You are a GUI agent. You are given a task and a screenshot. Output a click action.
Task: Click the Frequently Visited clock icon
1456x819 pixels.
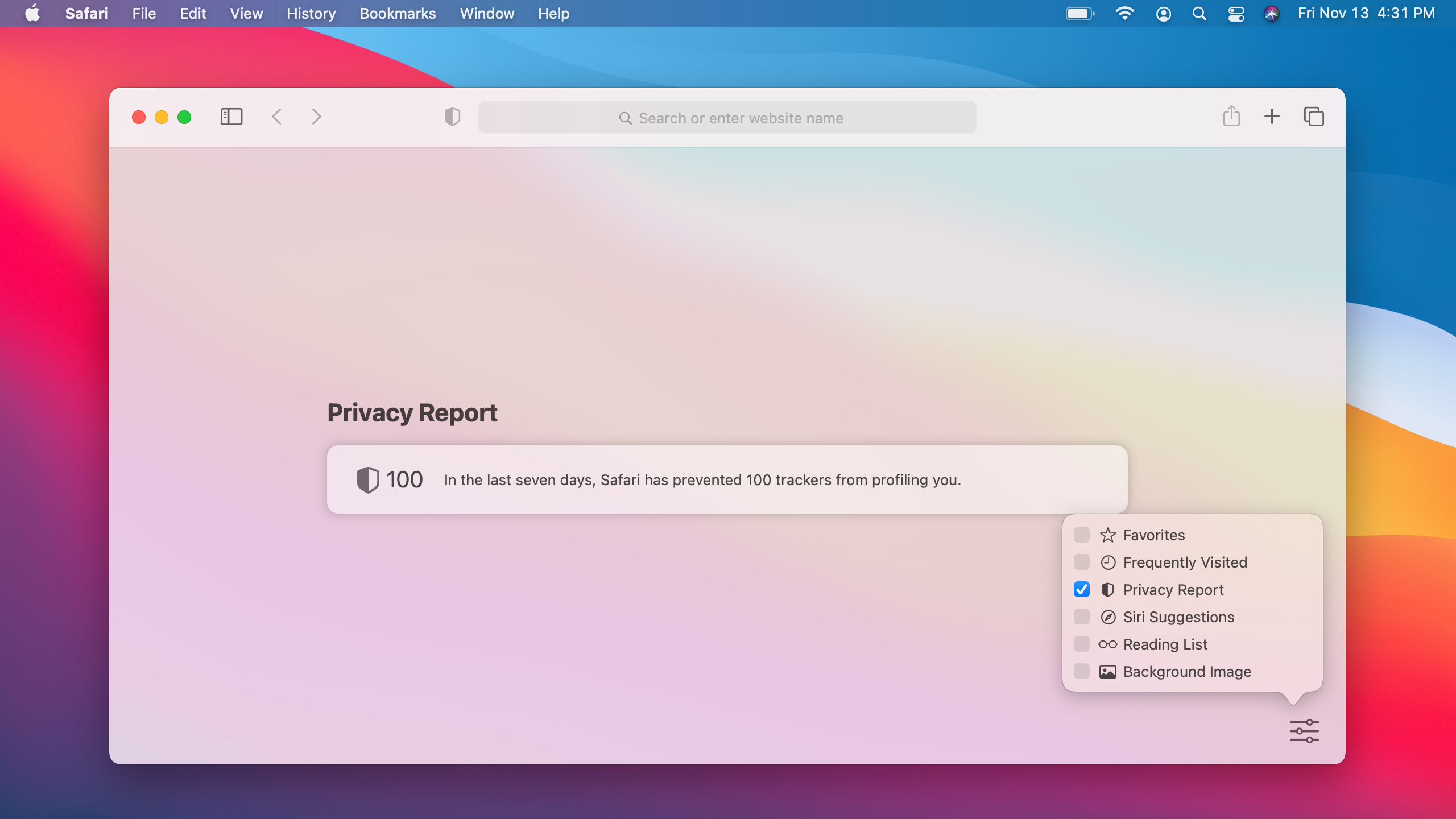click(x=1108, y=562)
